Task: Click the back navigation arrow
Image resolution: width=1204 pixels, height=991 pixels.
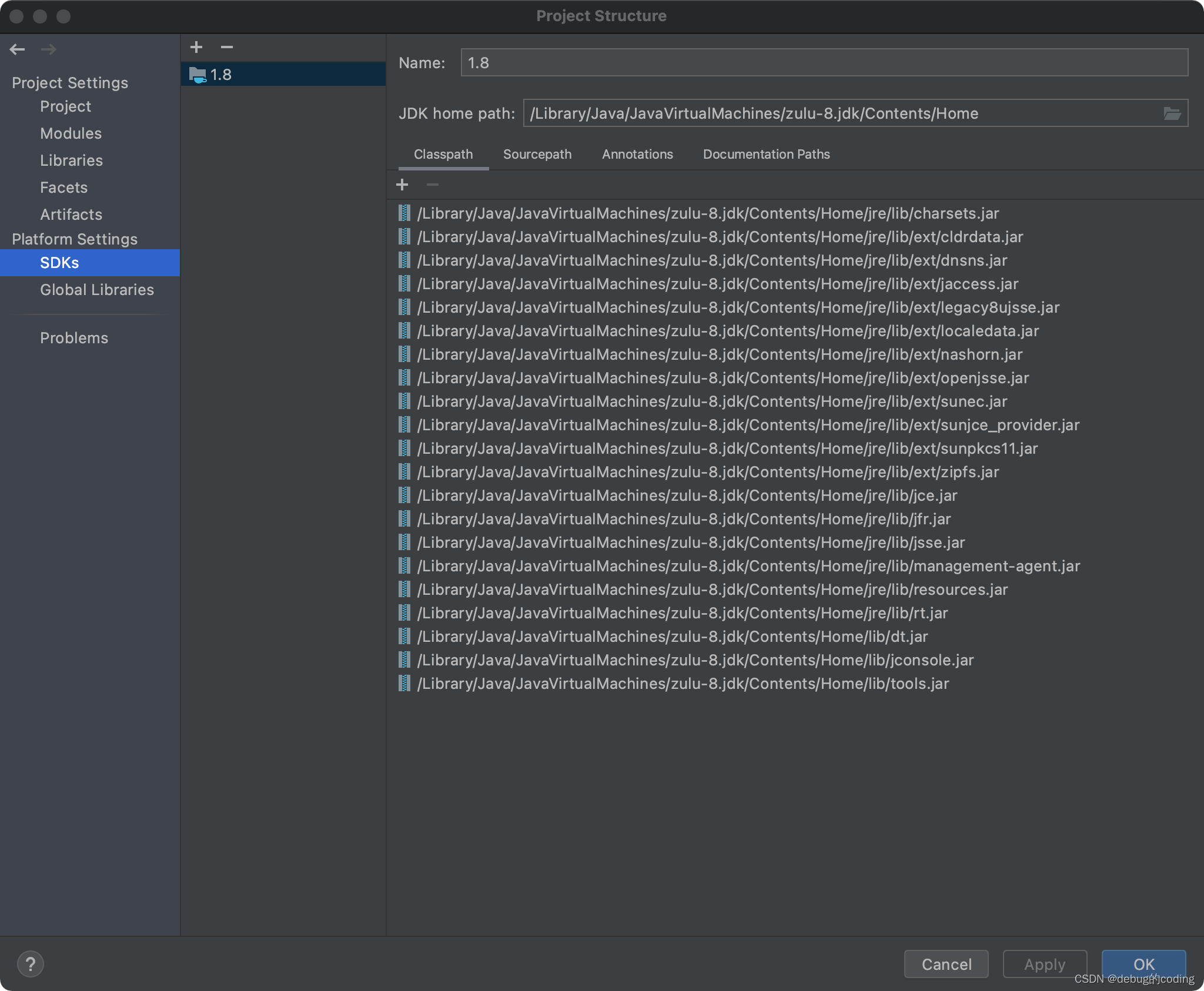Action: click(18, 49)
